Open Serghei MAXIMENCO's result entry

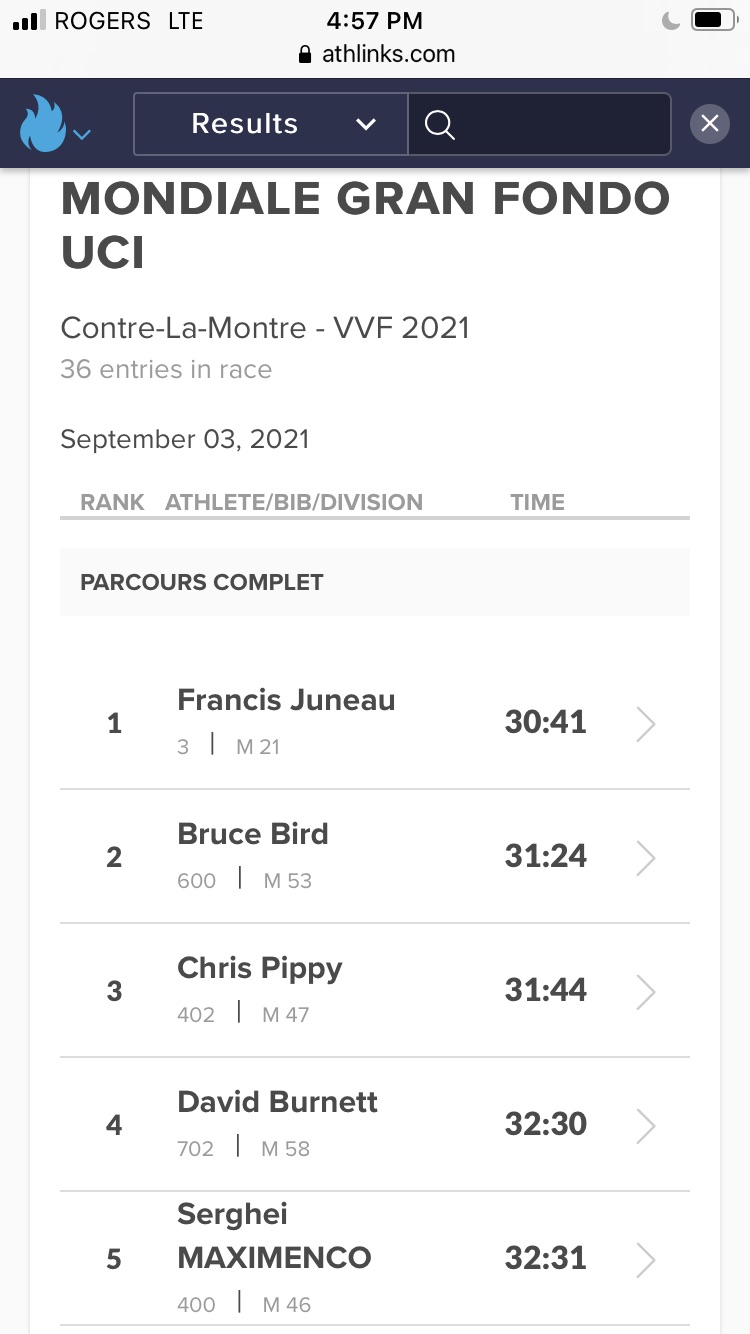click(274, 1236)
